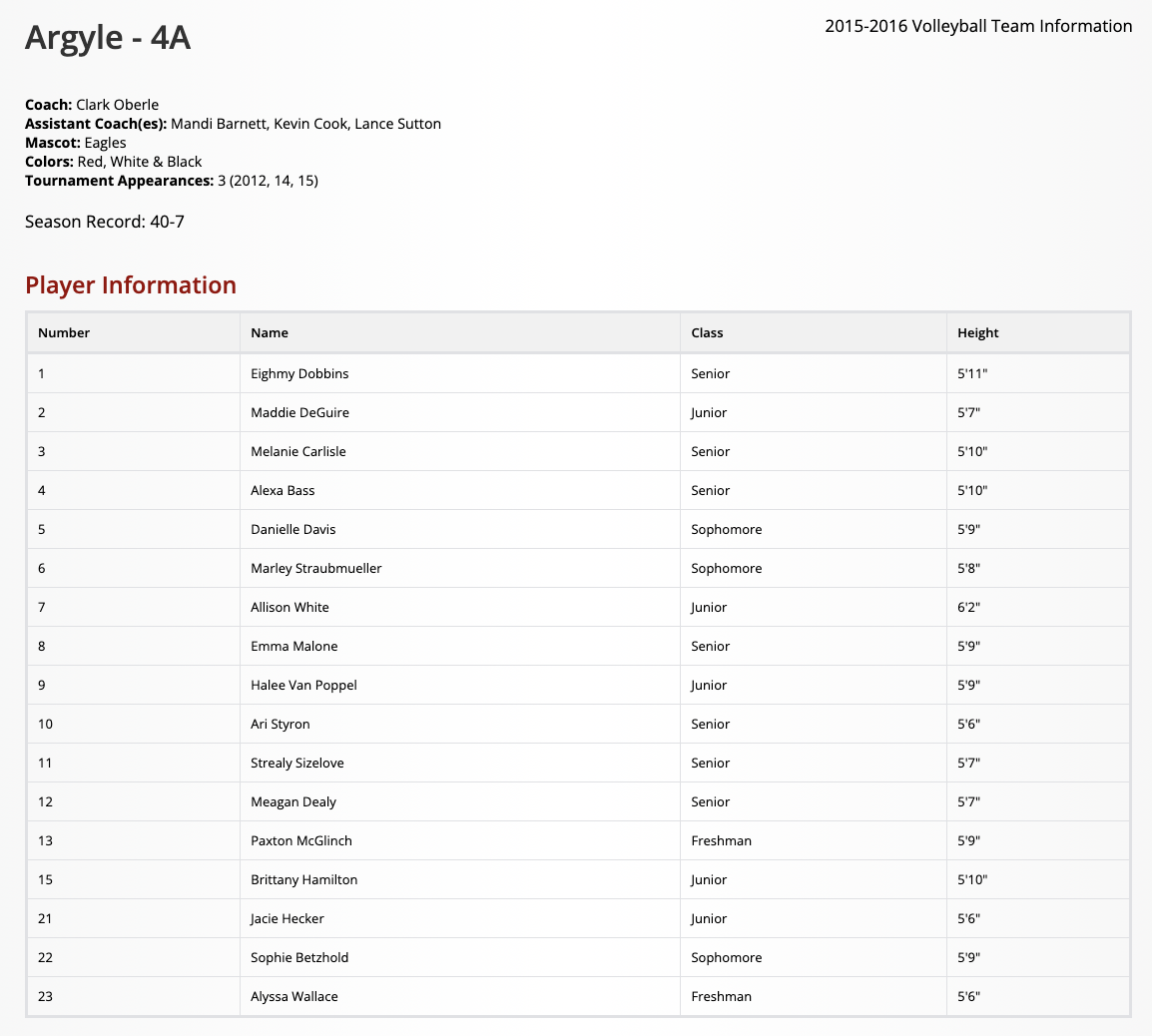Select player name Eighmy Dobbins

[299, 373]
